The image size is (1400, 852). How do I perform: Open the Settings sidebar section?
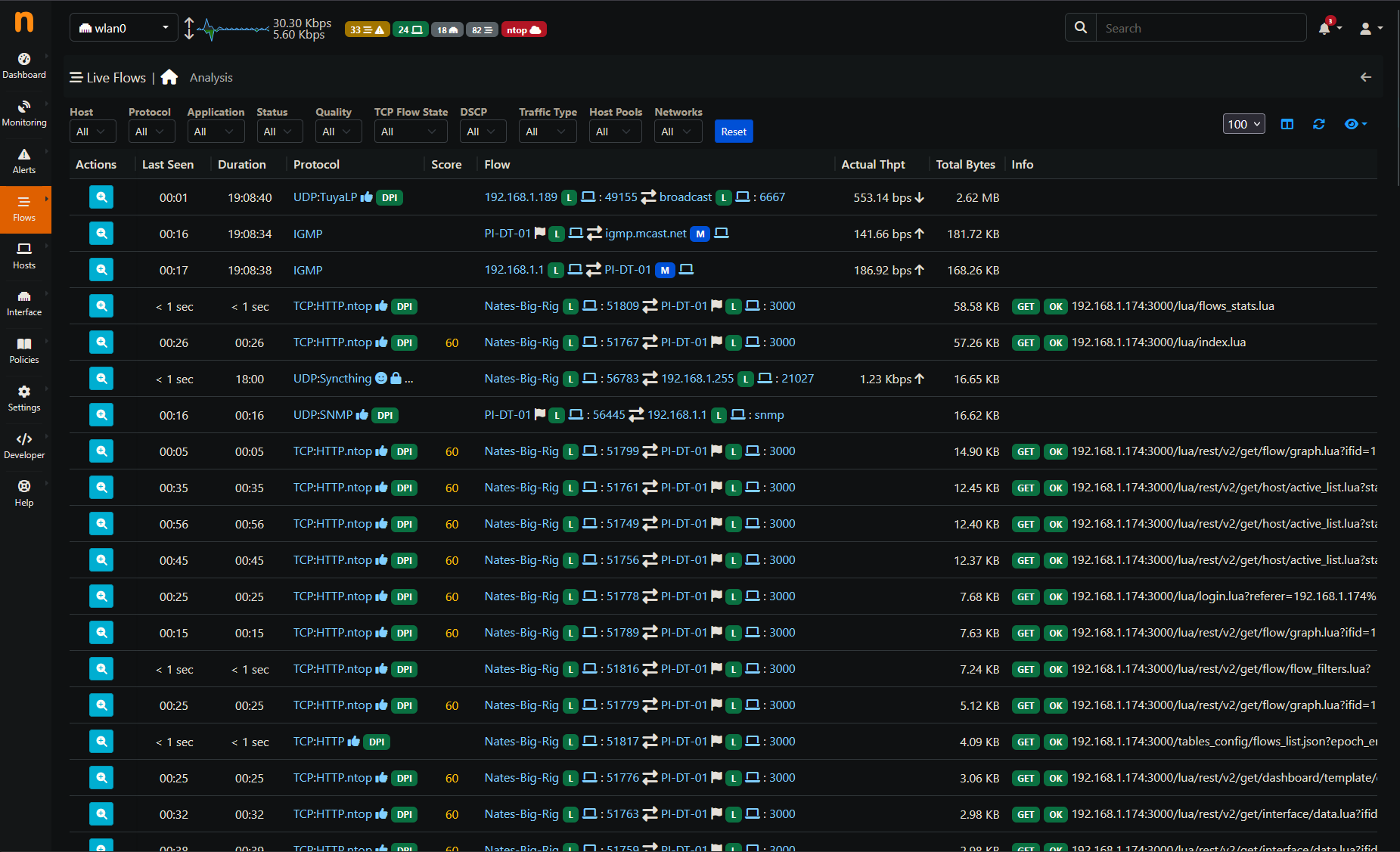[24, 399]
